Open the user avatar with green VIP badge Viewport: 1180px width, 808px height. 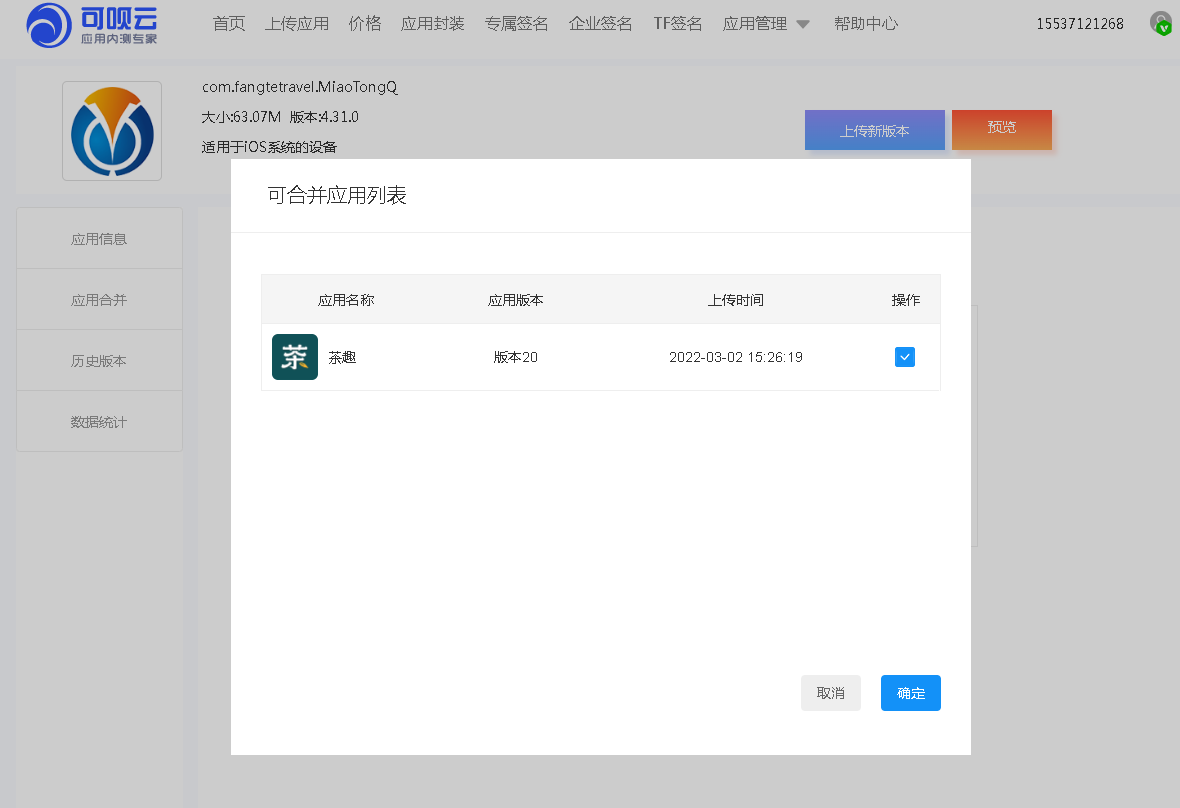point(1160,22)
